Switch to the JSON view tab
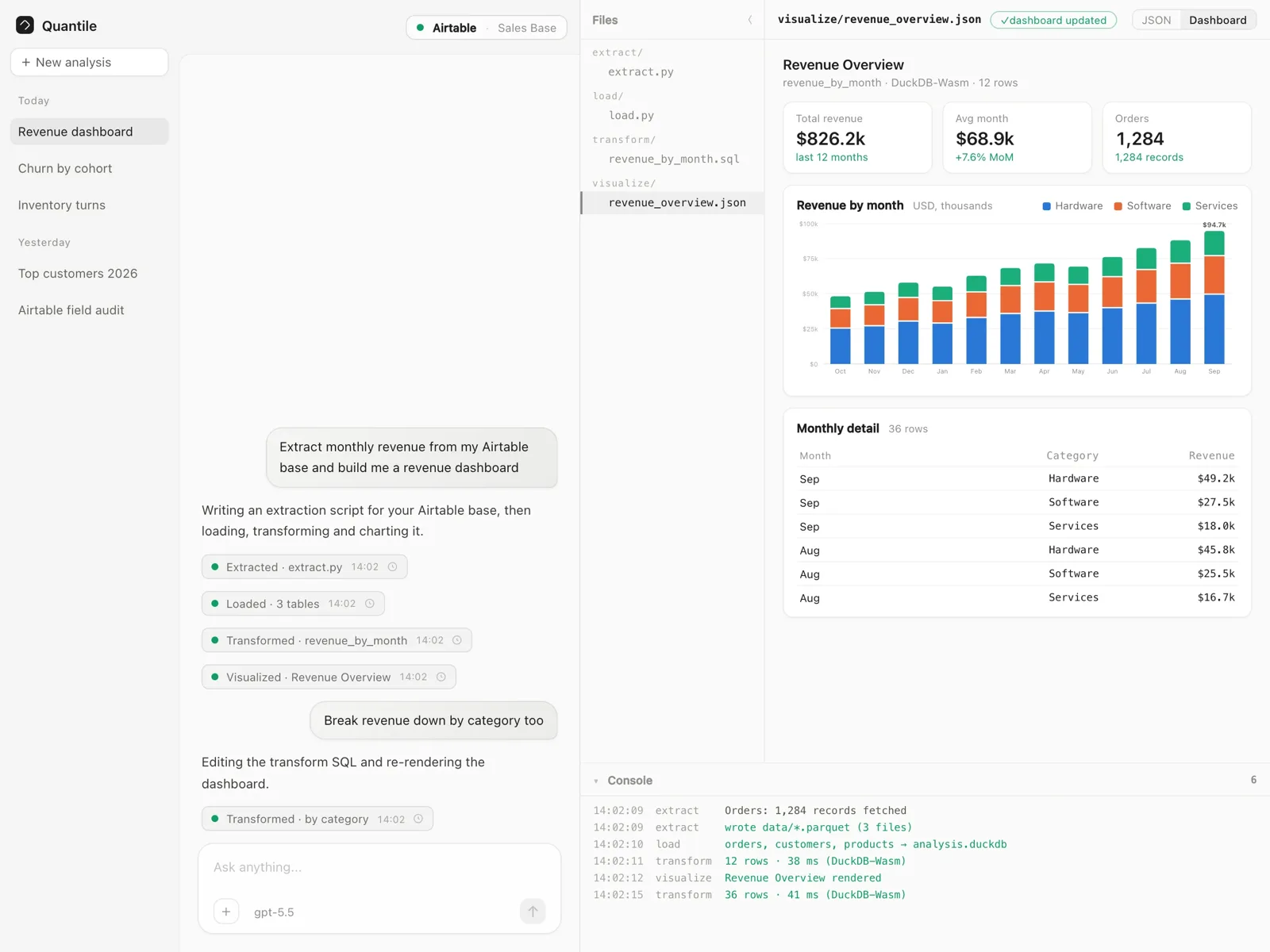The height and width of the screenshot is (952, 1270). [1156, 20]
